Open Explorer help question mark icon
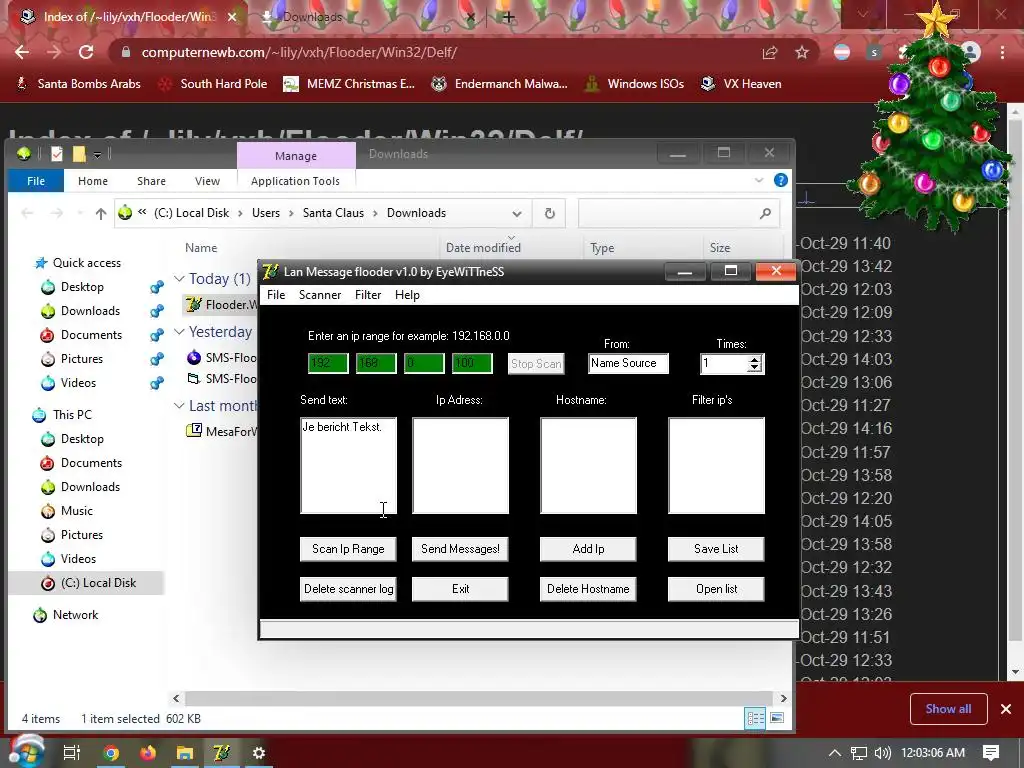Viewport: 1024px width, 768px height. point(780,180)
